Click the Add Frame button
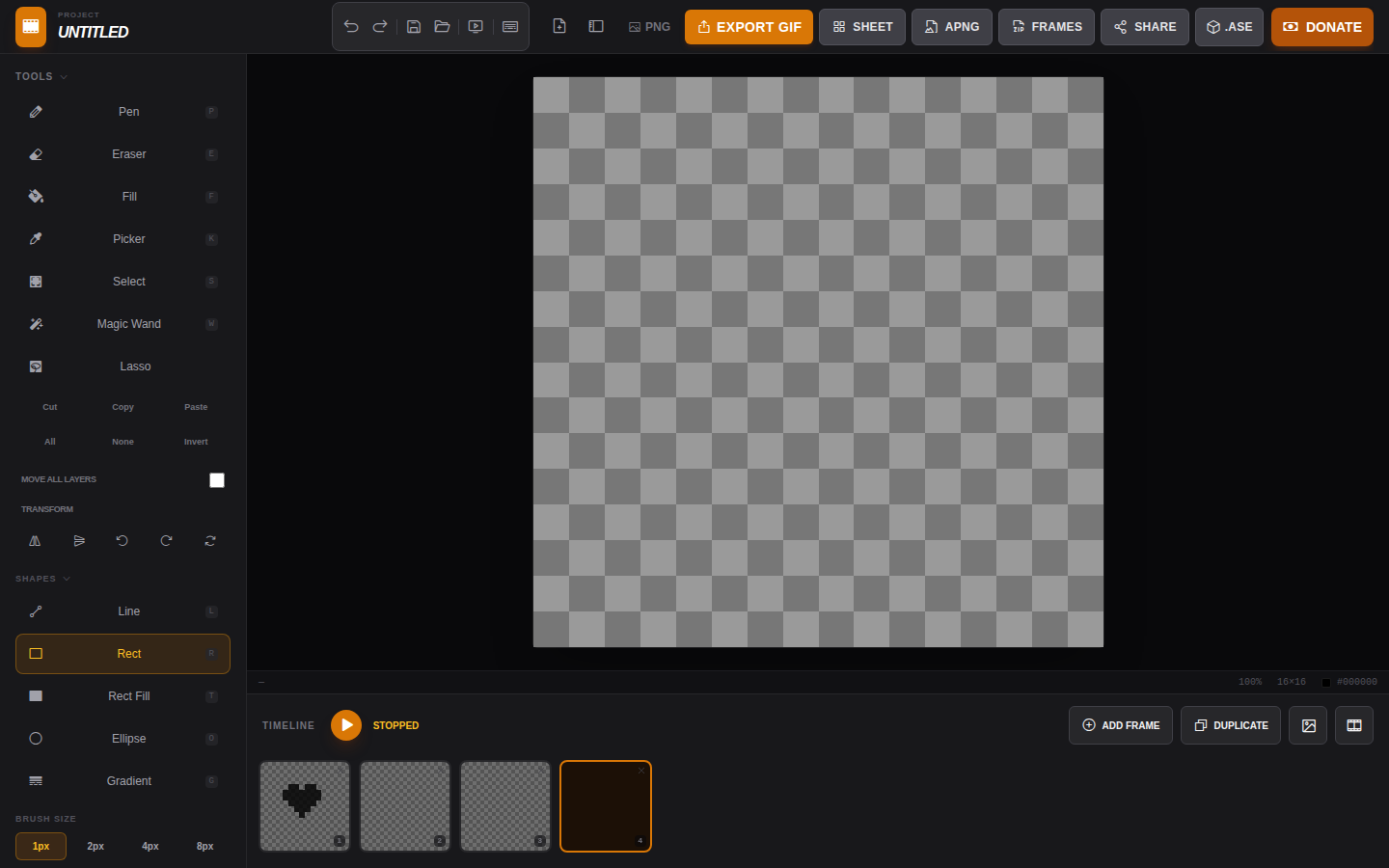 (x=1121, y=725)
